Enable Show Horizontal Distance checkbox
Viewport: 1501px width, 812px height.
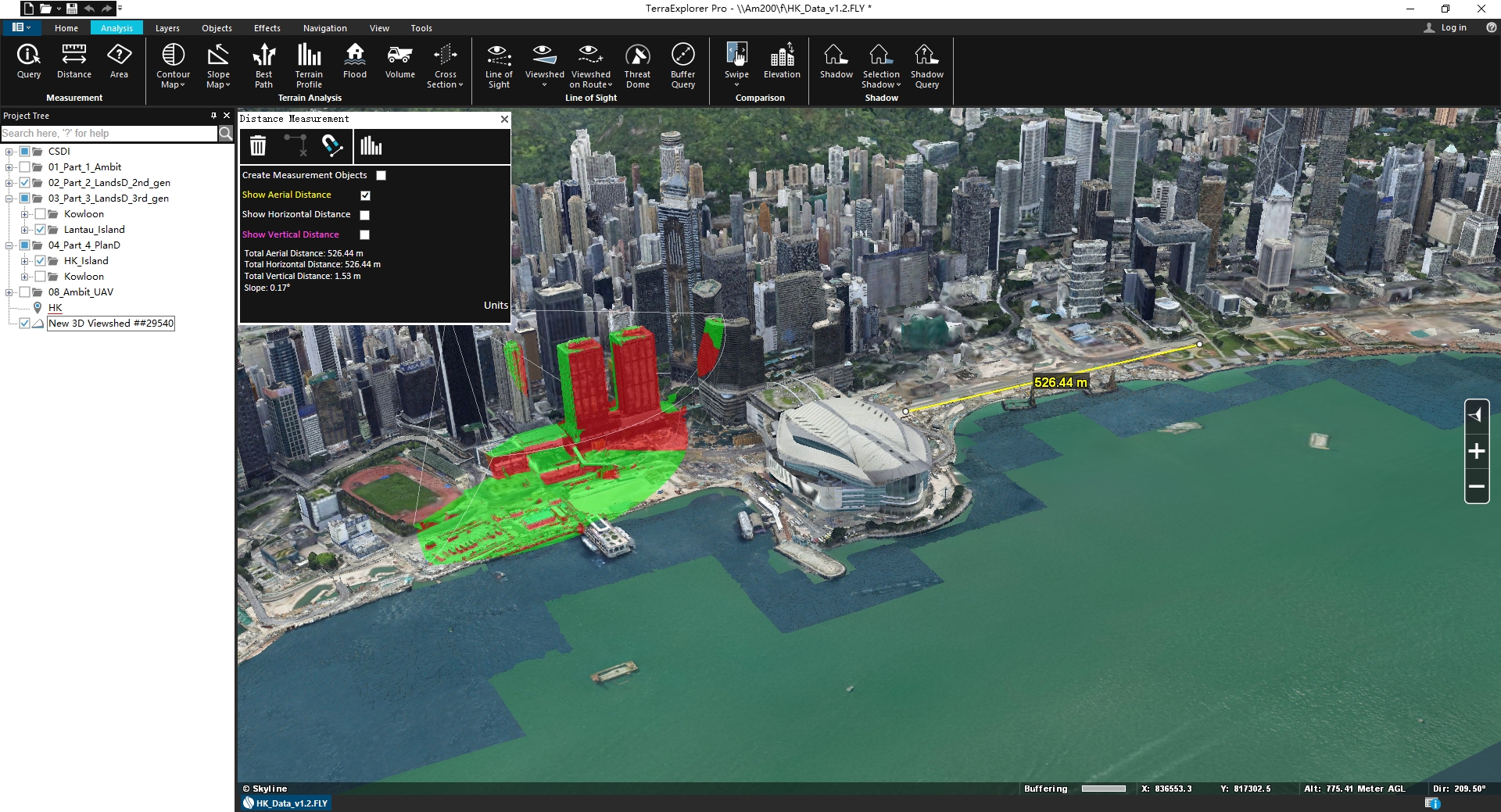tap(364, 215)
